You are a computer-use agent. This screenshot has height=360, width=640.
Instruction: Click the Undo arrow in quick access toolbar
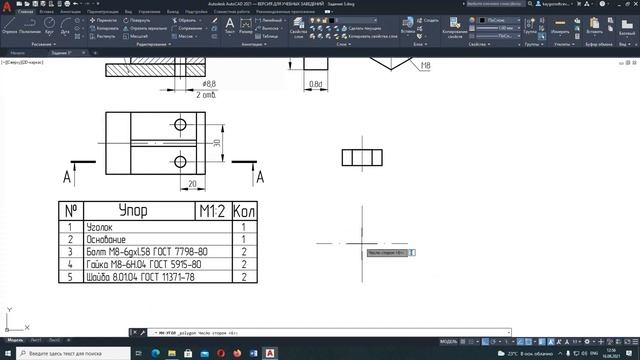point(76,4)
